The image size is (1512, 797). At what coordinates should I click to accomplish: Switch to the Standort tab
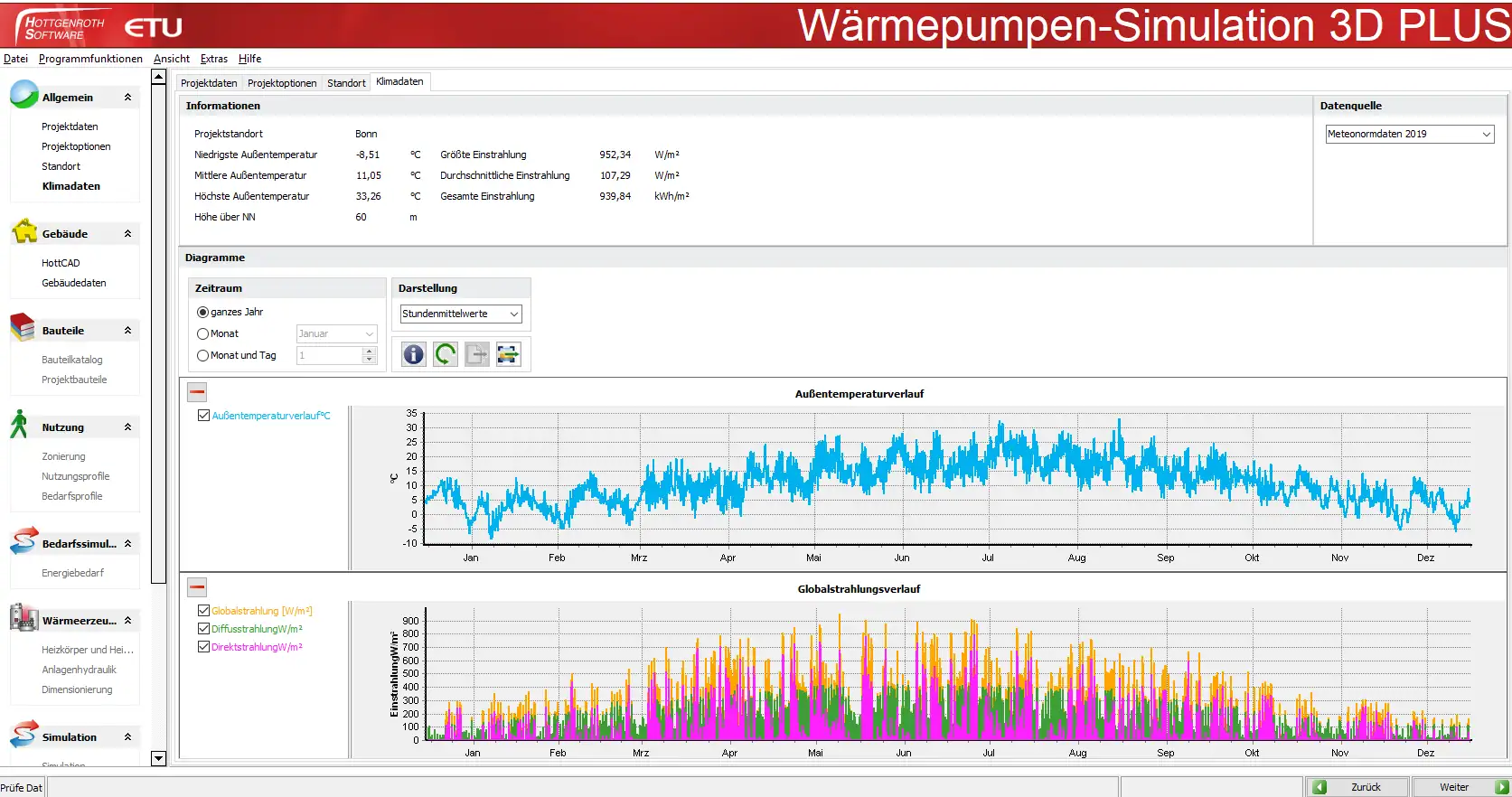[x=346, y=83]
